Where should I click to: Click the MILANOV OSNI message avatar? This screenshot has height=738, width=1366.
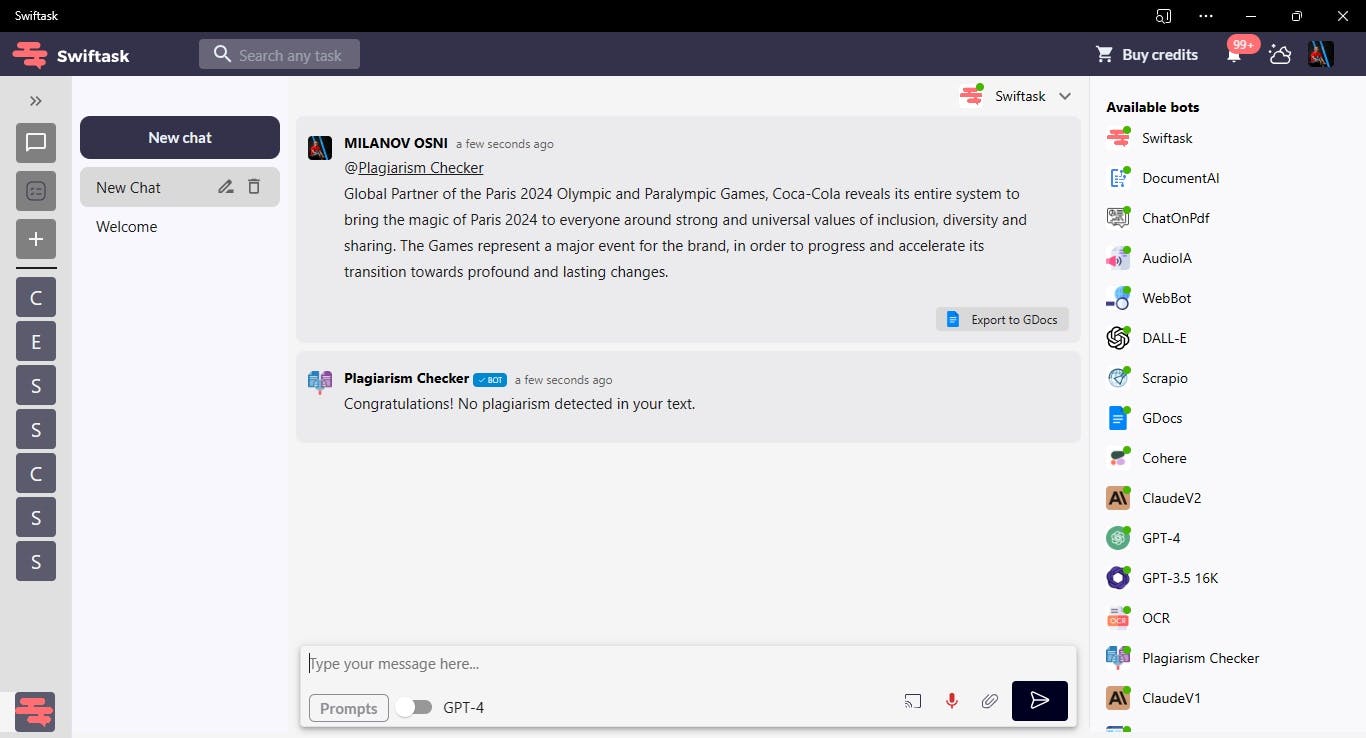pos(320,148)
